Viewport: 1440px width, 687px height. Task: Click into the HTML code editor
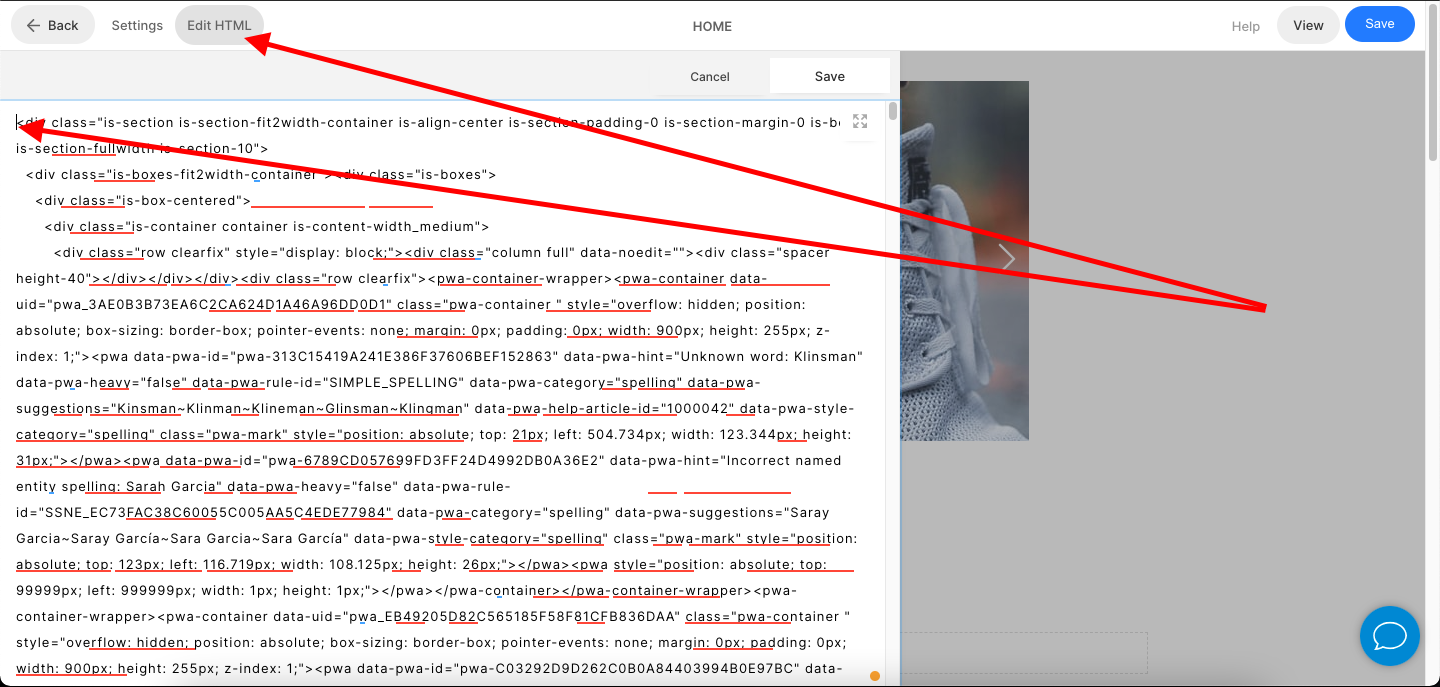coord(442,393)
